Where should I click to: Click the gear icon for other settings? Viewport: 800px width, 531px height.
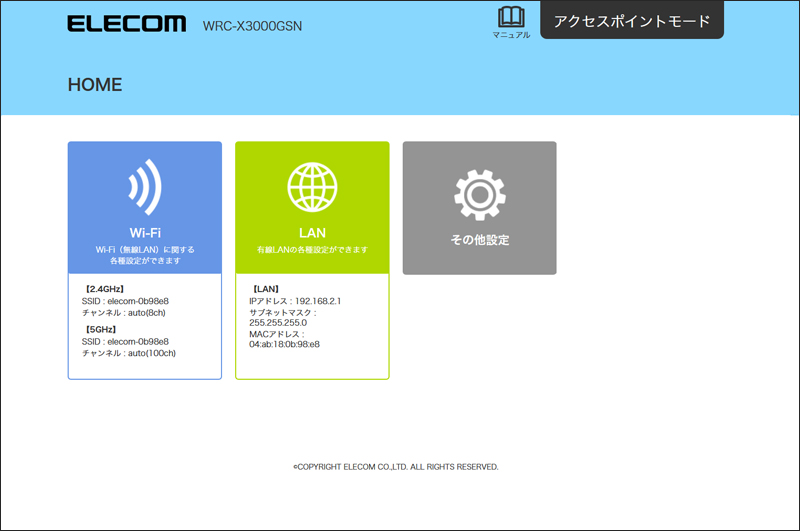pyautogui.click(x=480, y=195)
